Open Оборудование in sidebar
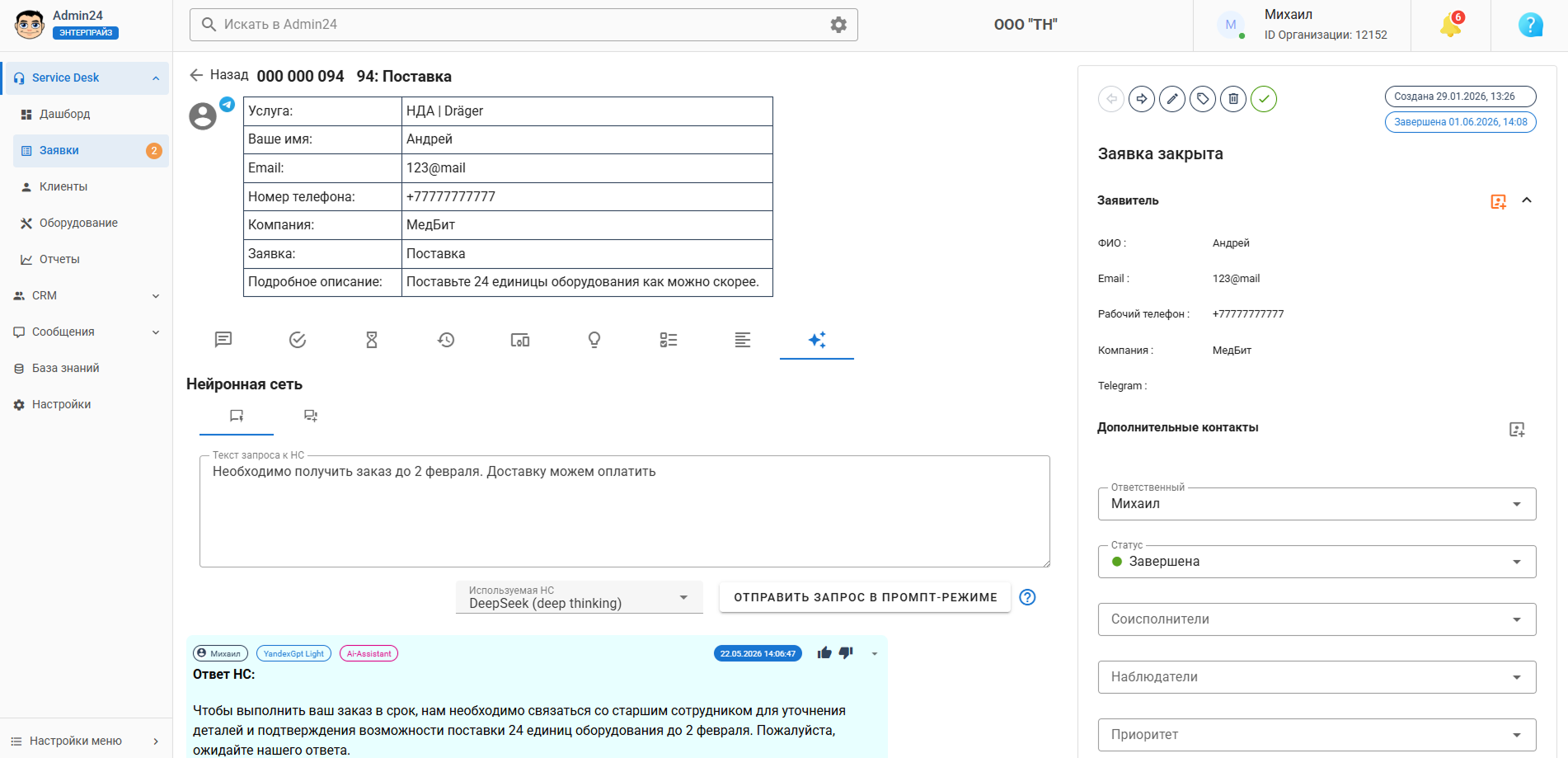Image resolution: width=1568 pixels, height=758 pixels. click(x=91, y=224)
